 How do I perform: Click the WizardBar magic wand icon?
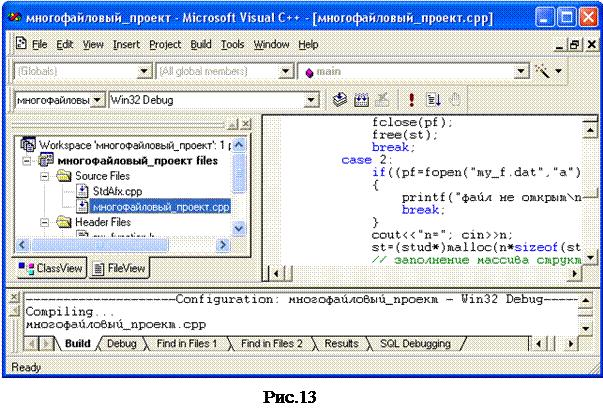click(542, 71)
